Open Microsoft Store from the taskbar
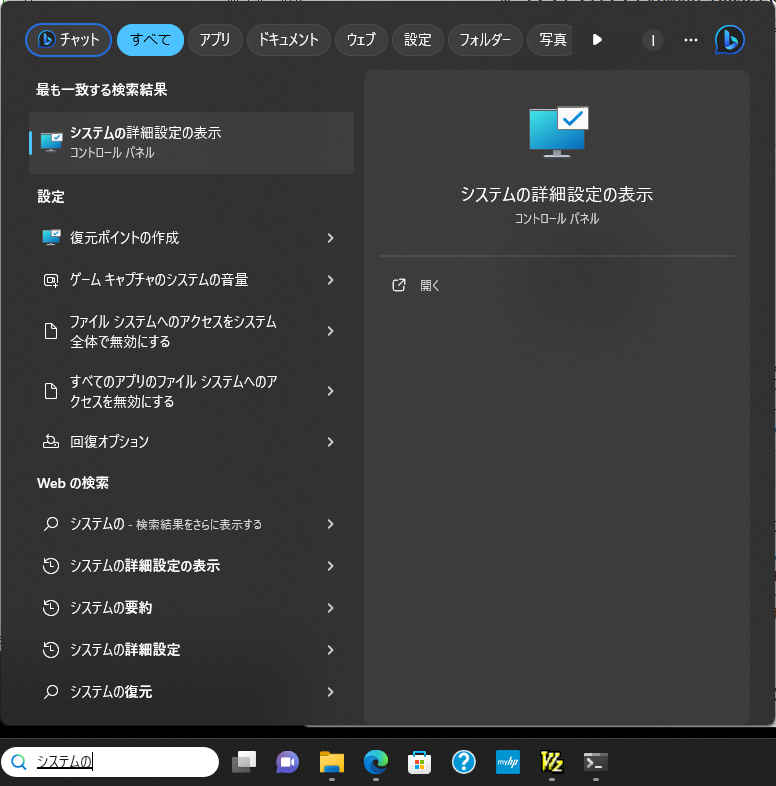 pos(419,763)
